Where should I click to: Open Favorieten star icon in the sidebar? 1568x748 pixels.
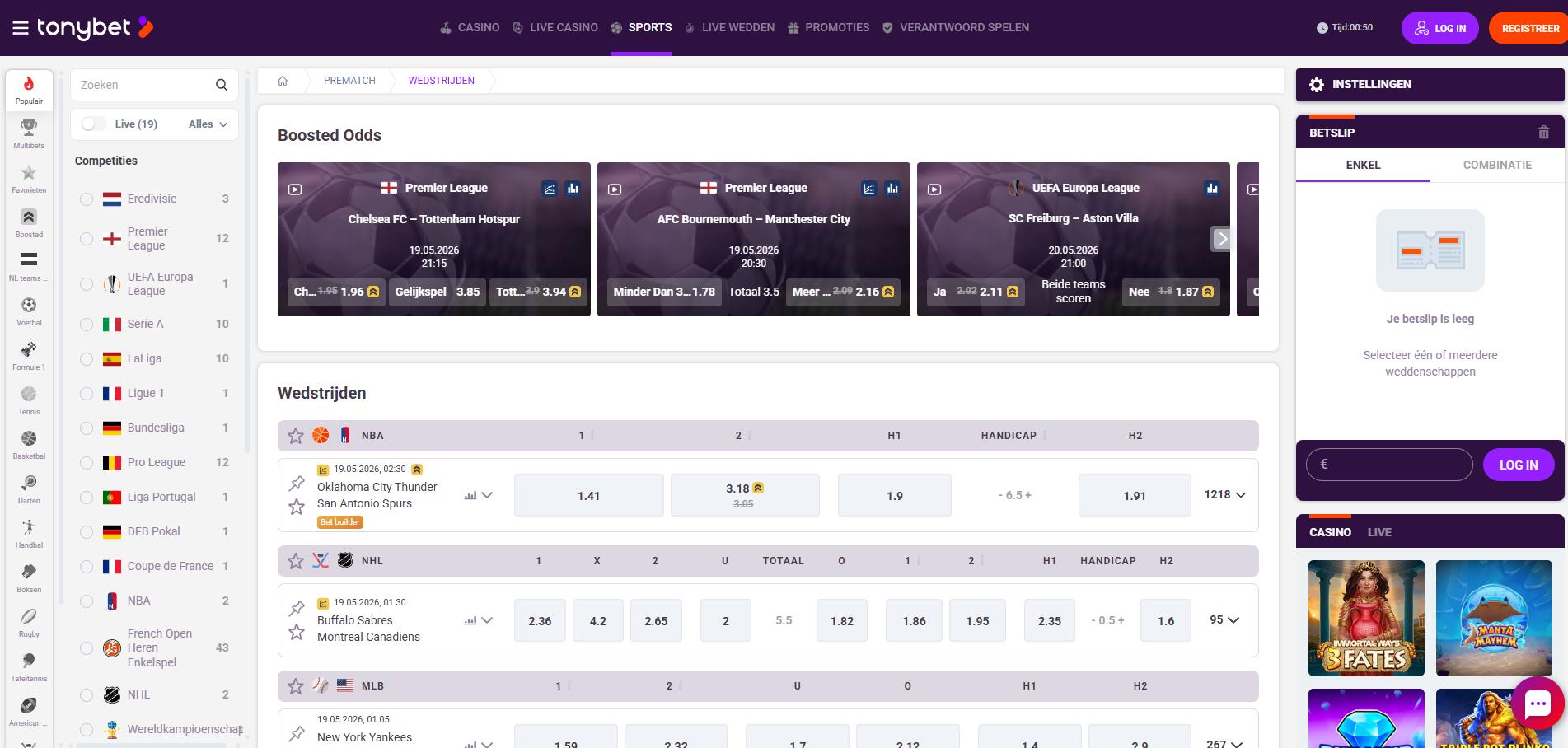coord(29,172)
